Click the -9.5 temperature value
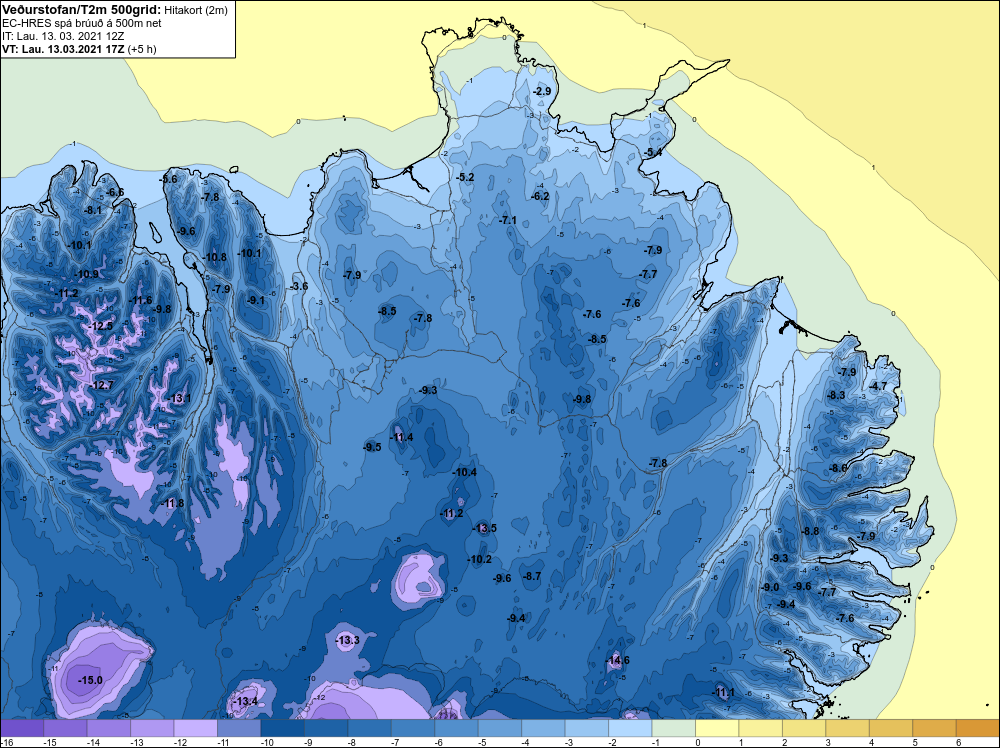Screen dimensions: 1000x748 (x=372, y=447)
